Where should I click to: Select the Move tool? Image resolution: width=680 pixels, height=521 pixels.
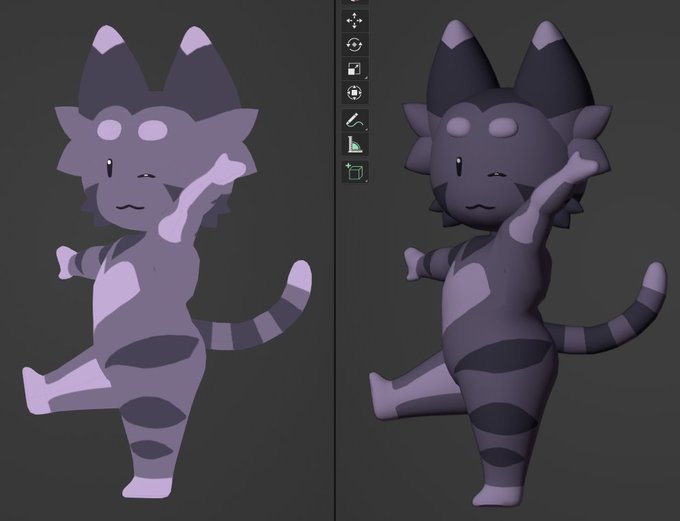355,21
